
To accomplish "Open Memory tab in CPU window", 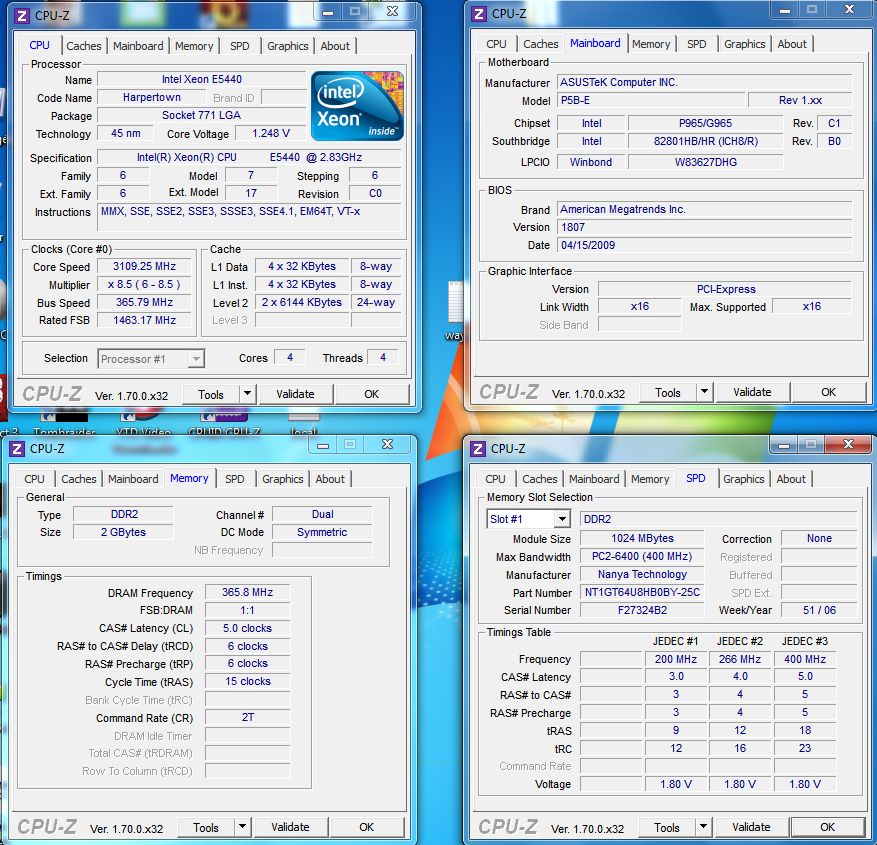I will [x=194, y=46].
